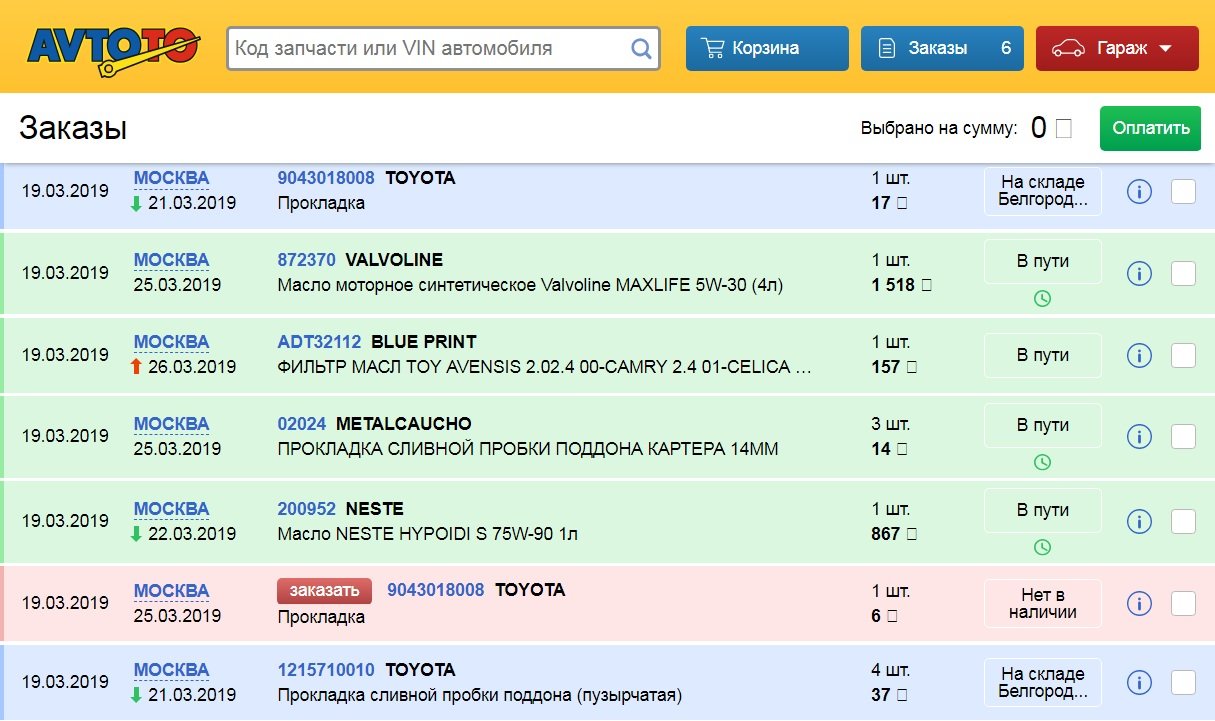Click ПРОКЛАДКА СЛИВНОЙ ПРОБКИ ПОДДОНА КАРТЕРА 14ММ text

pos(527,449)
